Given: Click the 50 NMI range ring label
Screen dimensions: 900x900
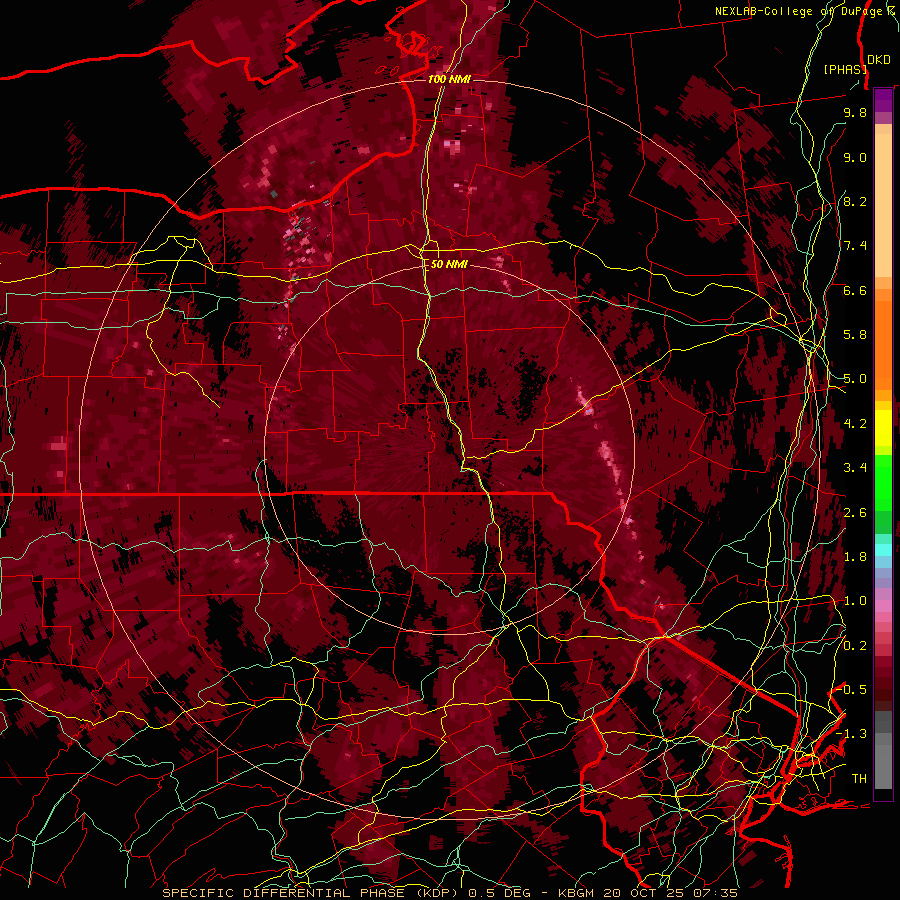Looking at the screenshot, I should coord(449,264).
